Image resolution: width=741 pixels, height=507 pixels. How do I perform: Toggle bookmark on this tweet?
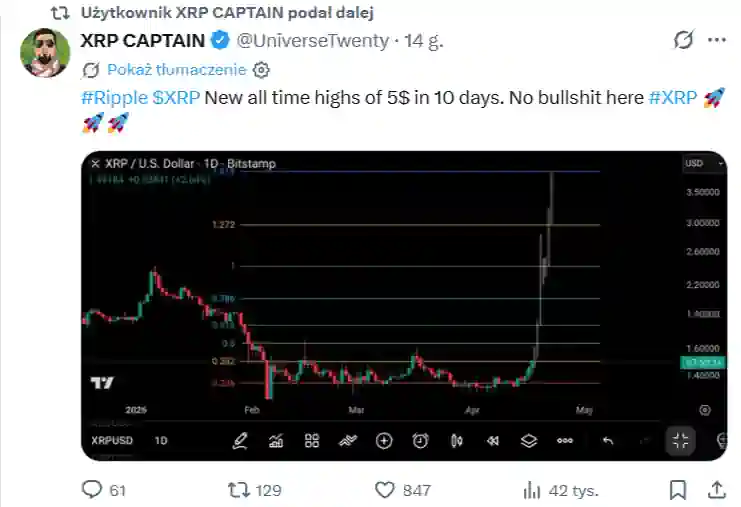pyautogui.click(x=678, y=490)
